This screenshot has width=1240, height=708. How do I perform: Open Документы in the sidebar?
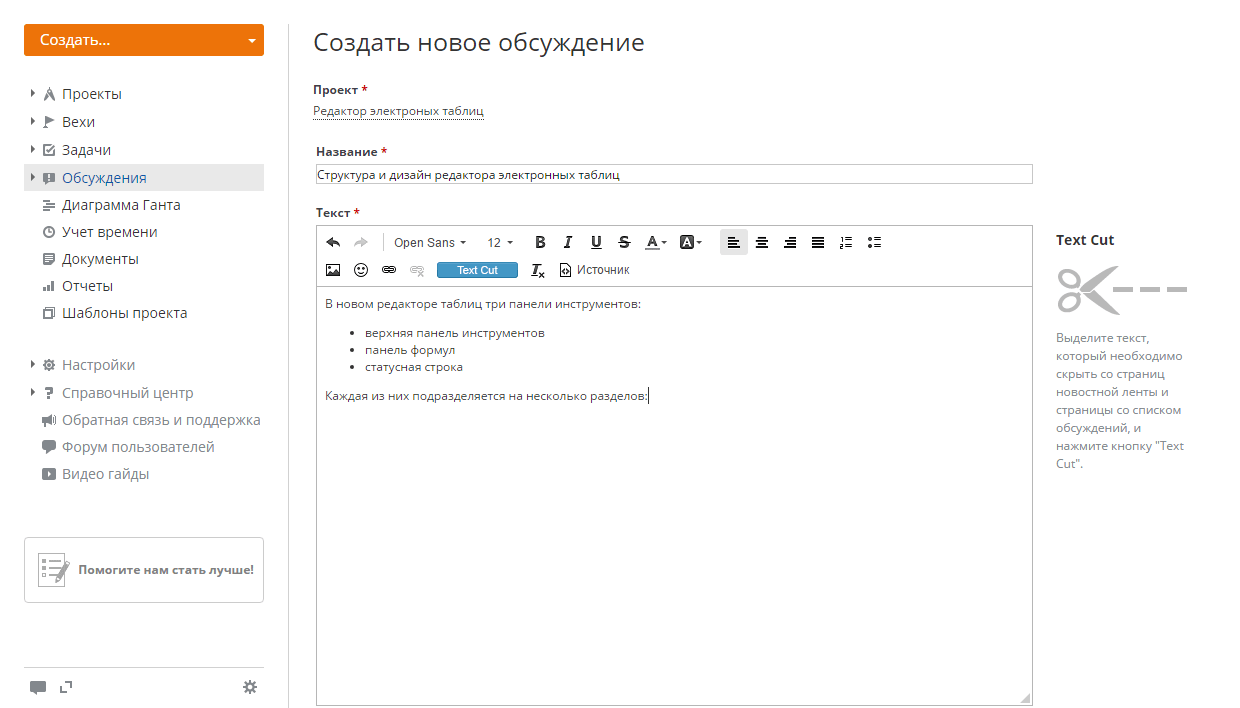pyautogui.click(x=100, y=259)
